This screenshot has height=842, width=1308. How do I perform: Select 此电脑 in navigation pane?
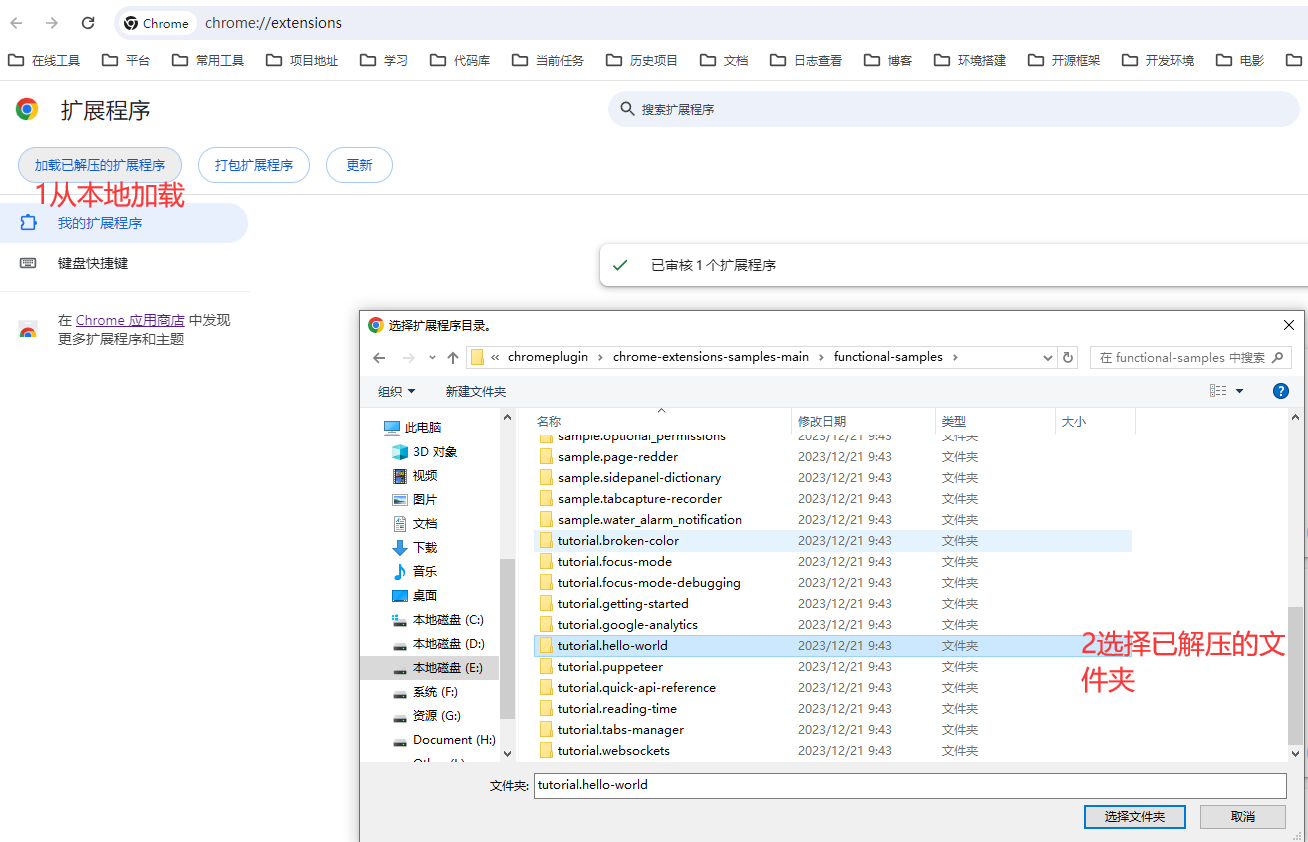click(x=413, y=428)
